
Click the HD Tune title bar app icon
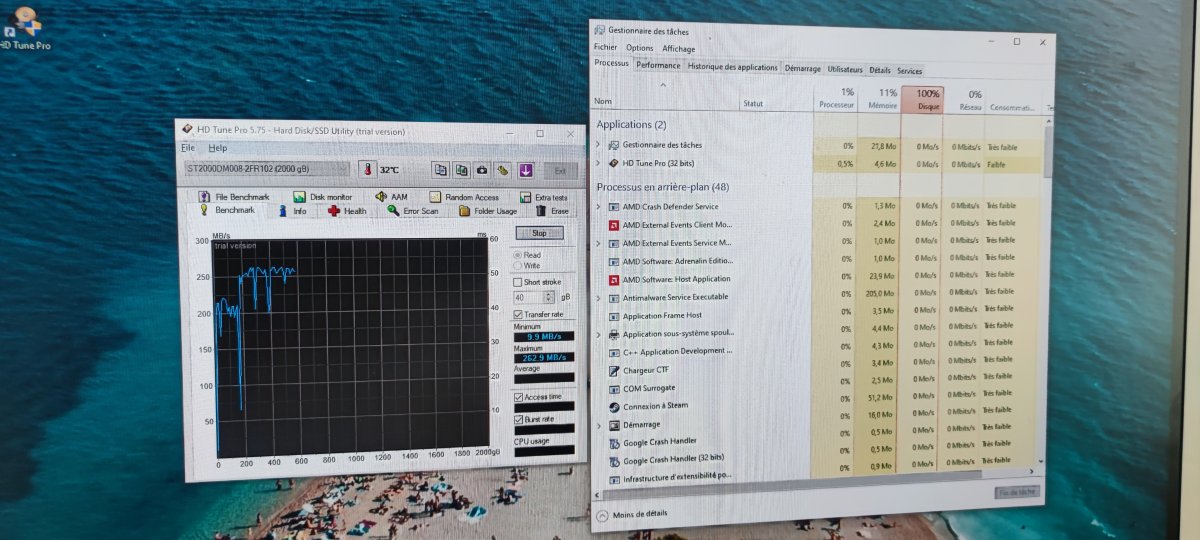186,130
